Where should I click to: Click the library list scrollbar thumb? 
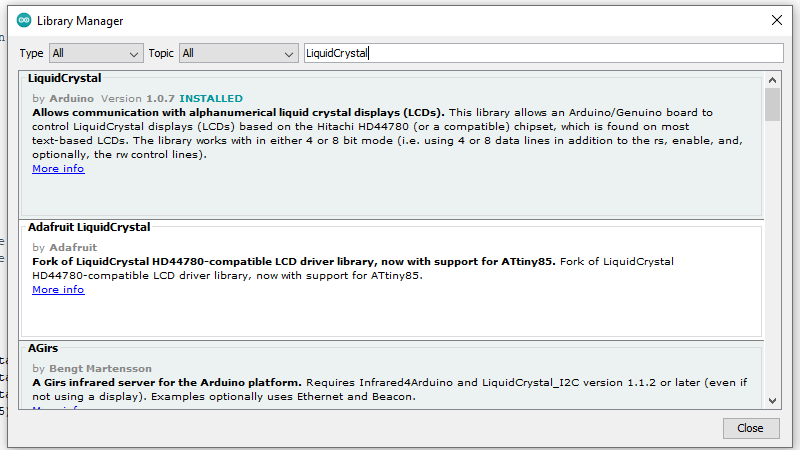pyautogui.click(x=772, y=105)
